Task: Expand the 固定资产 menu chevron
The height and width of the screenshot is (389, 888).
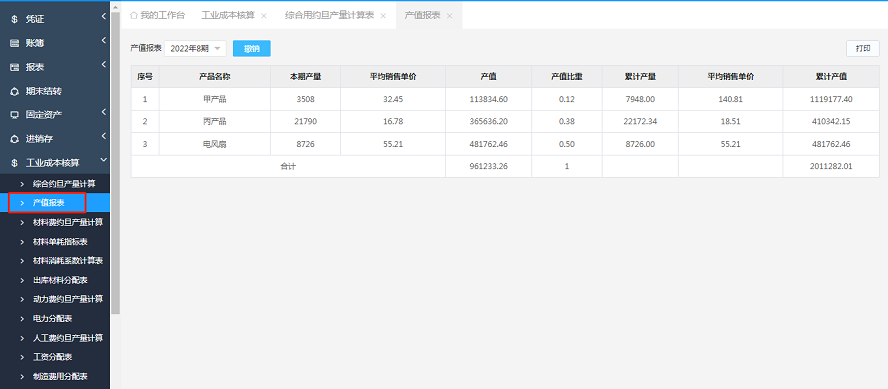Action: tap(104, 112)
